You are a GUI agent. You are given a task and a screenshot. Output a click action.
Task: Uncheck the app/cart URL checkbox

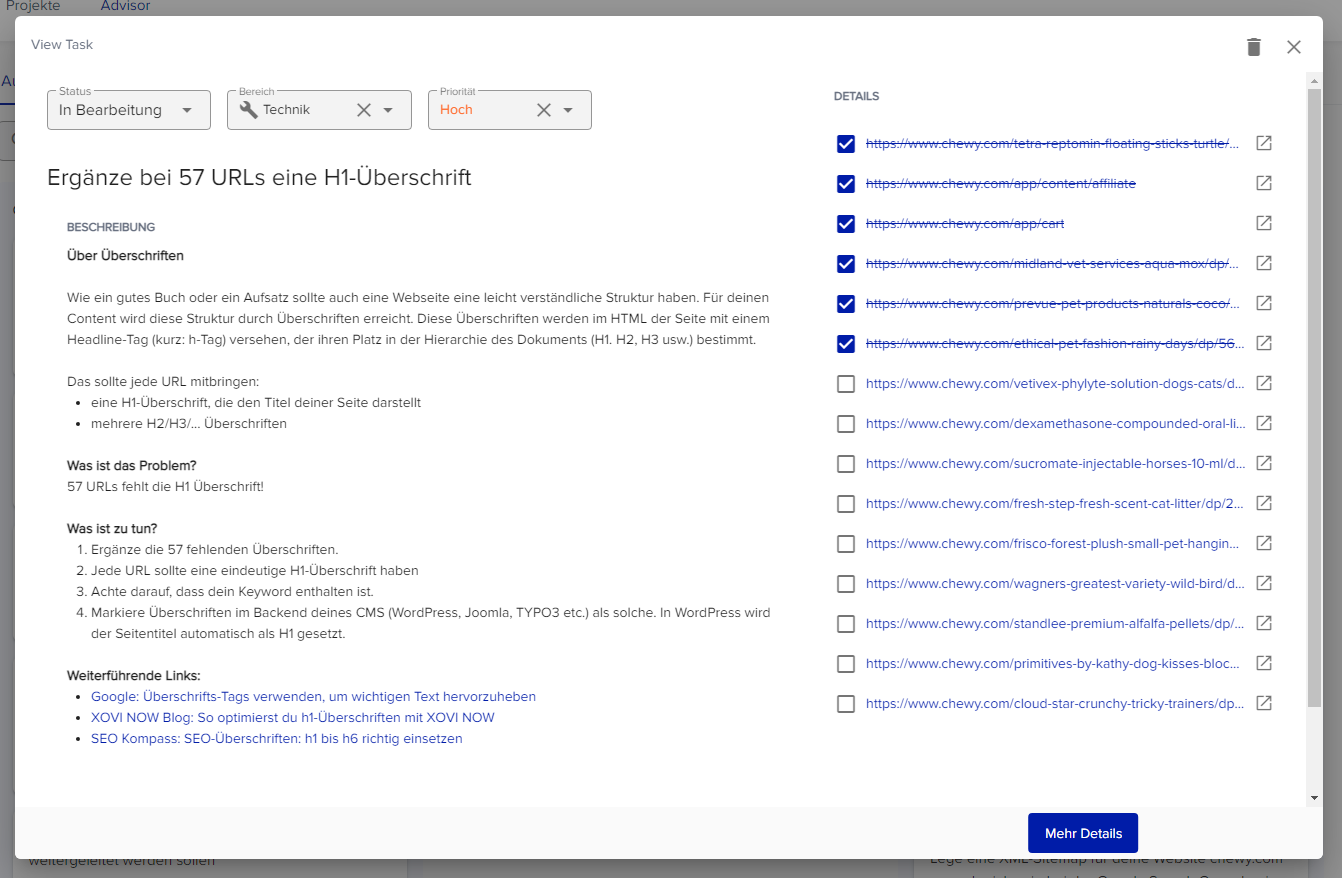point(846,224)
